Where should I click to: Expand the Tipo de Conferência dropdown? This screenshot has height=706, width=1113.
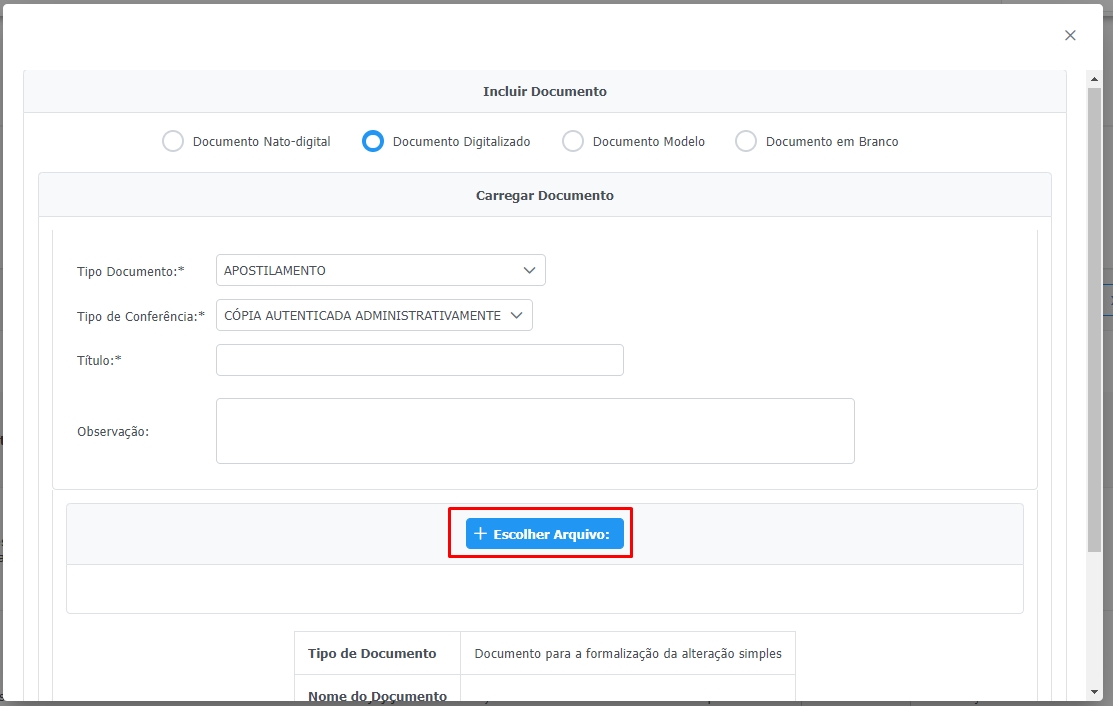point(374,315)
